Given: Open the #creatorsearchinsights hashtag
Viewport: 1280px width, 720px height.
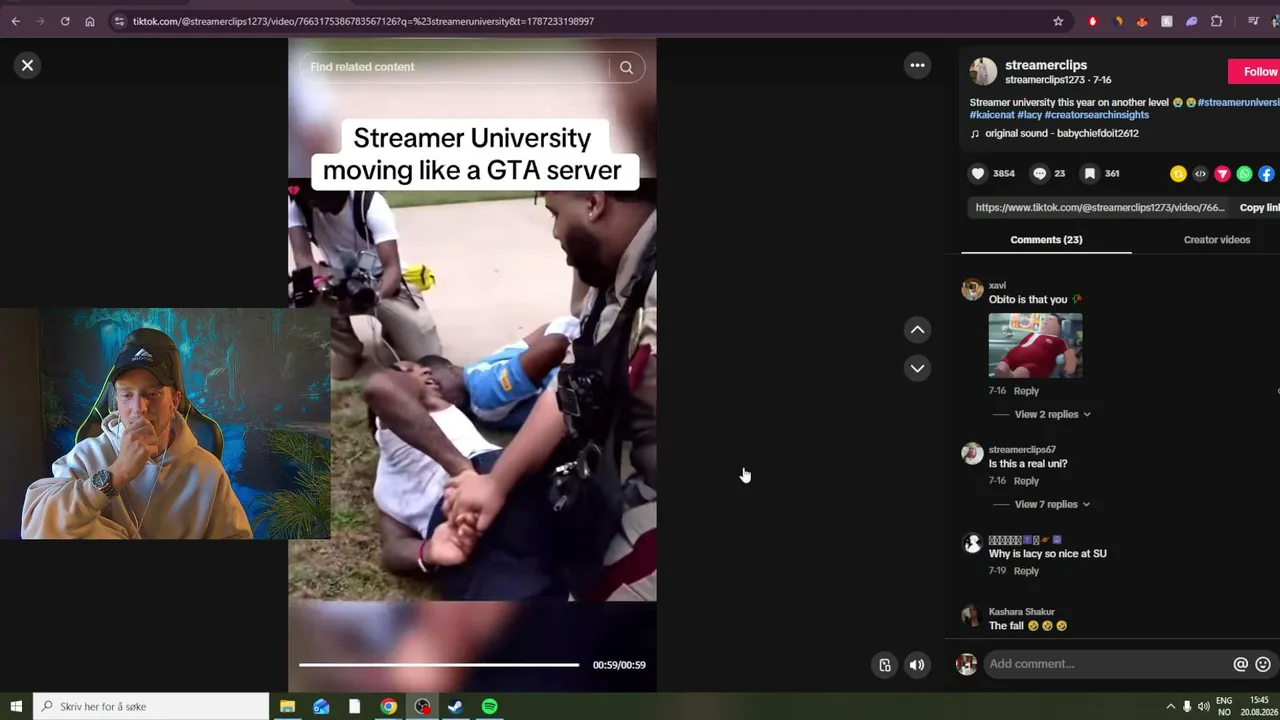Looking at the screenshot, I should pyautogui.click(x=1097, y=115).
